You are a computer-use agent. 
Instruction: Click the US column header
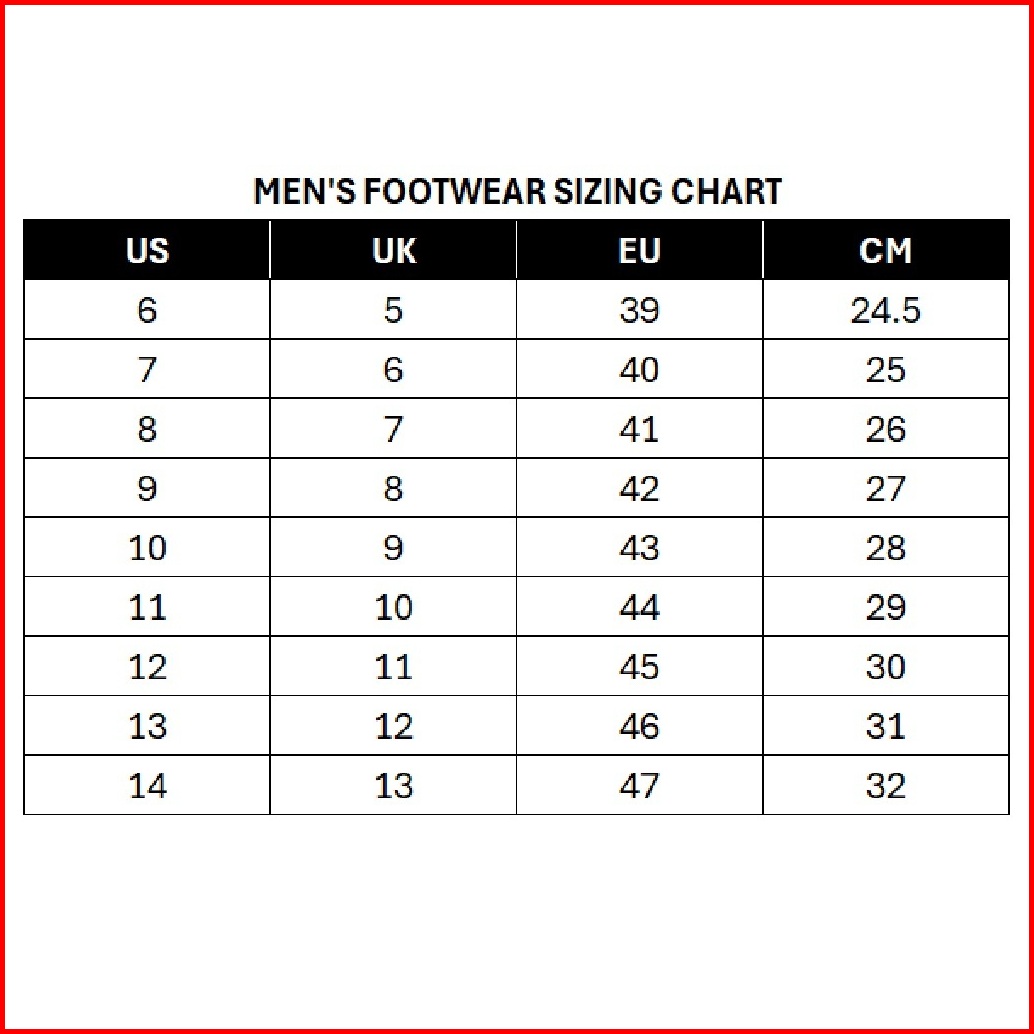coord(147,250)
